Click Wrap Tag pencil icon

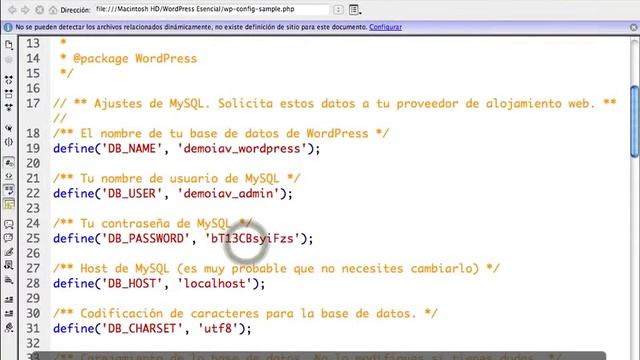9,252
